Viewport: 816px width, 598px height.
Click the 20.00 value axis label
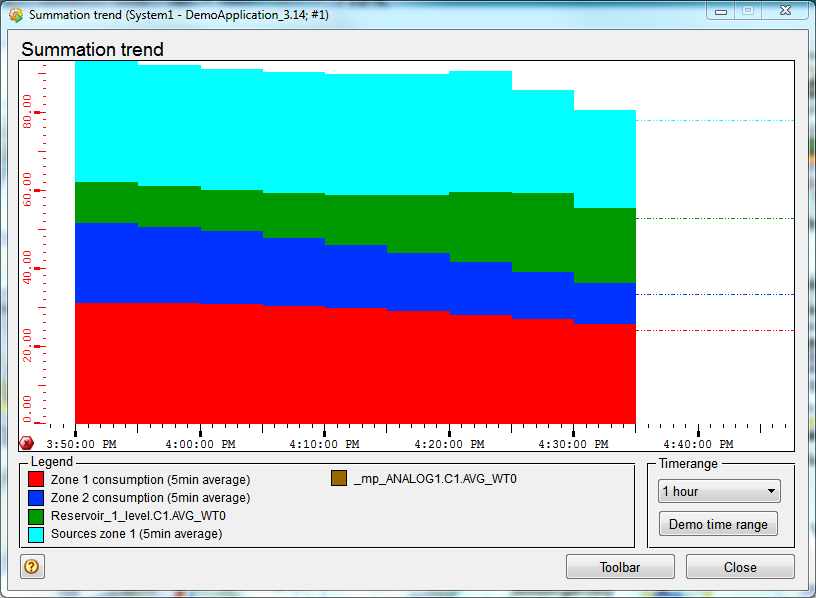(27, 346)
